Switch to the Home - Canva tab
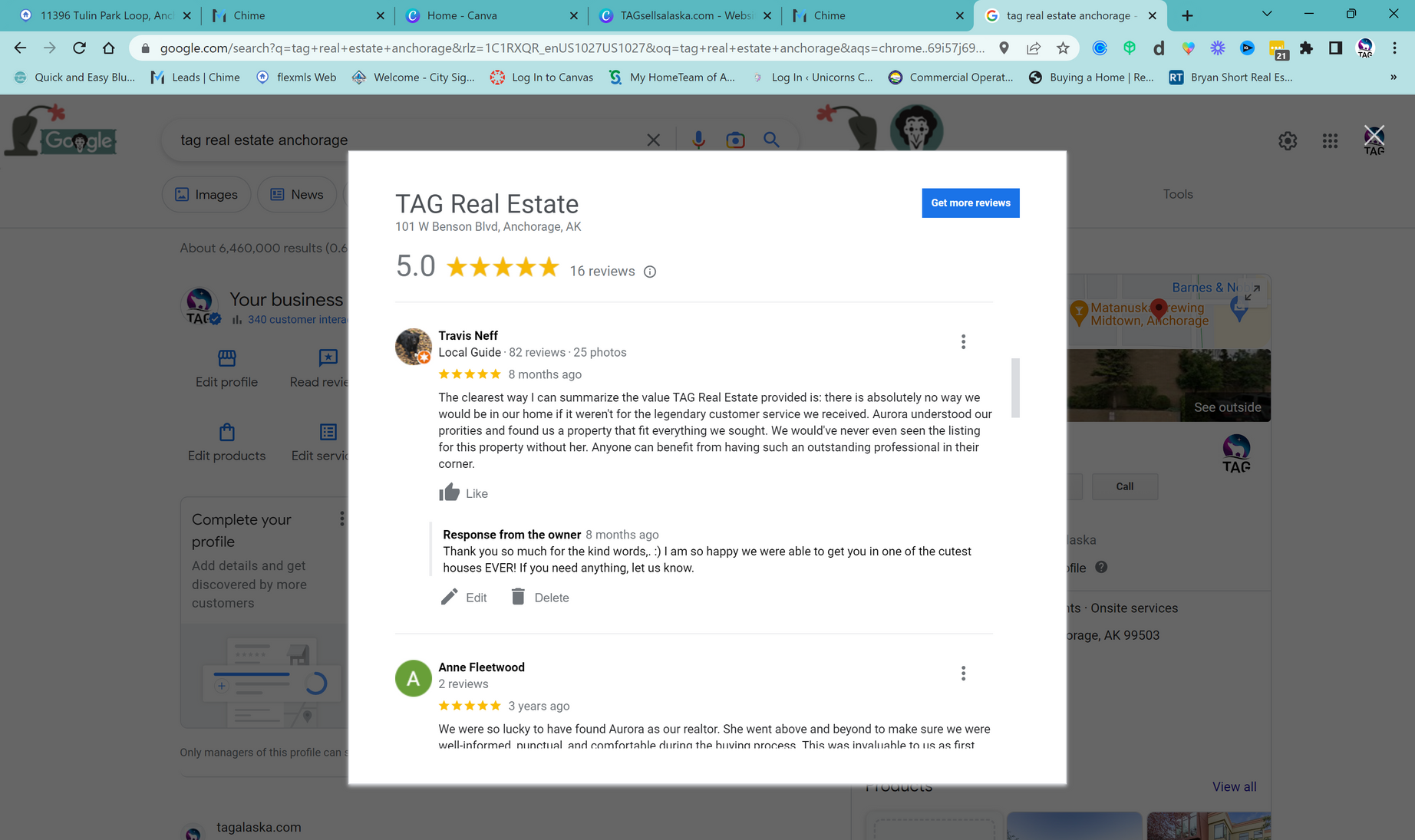Screen dimensions: 1415x840 point(491,15)
